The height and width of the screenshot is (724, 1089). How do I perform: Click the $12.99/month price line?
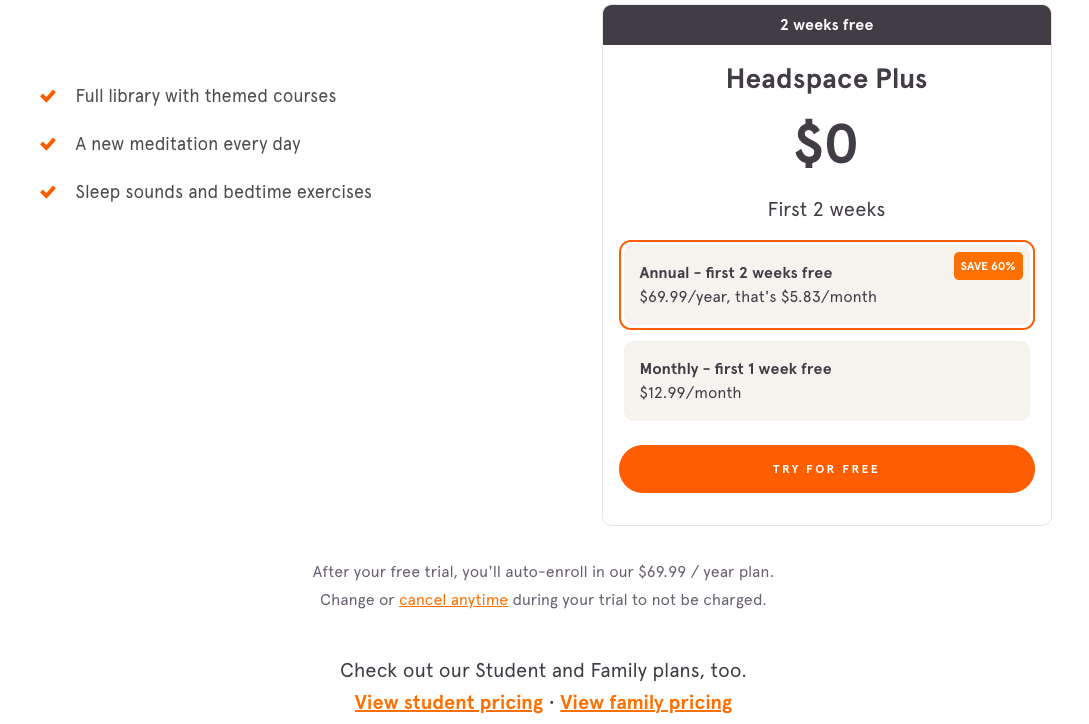click(x=690, y=393)
